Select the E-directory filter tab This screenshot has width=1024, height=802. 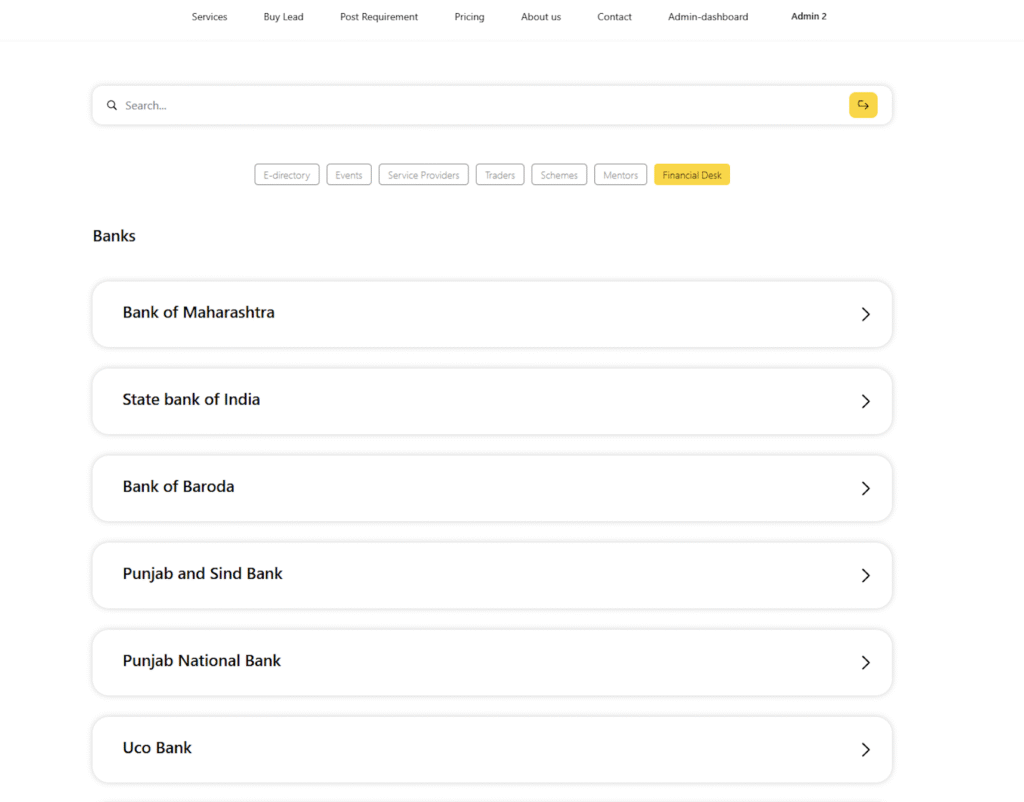click(287, 174)
